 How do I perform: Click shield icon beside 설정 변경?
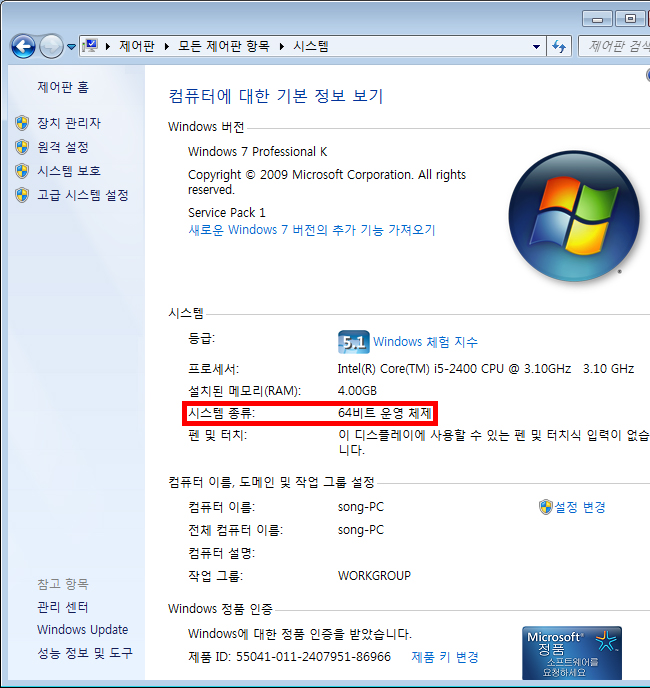[x=546, y=507]
